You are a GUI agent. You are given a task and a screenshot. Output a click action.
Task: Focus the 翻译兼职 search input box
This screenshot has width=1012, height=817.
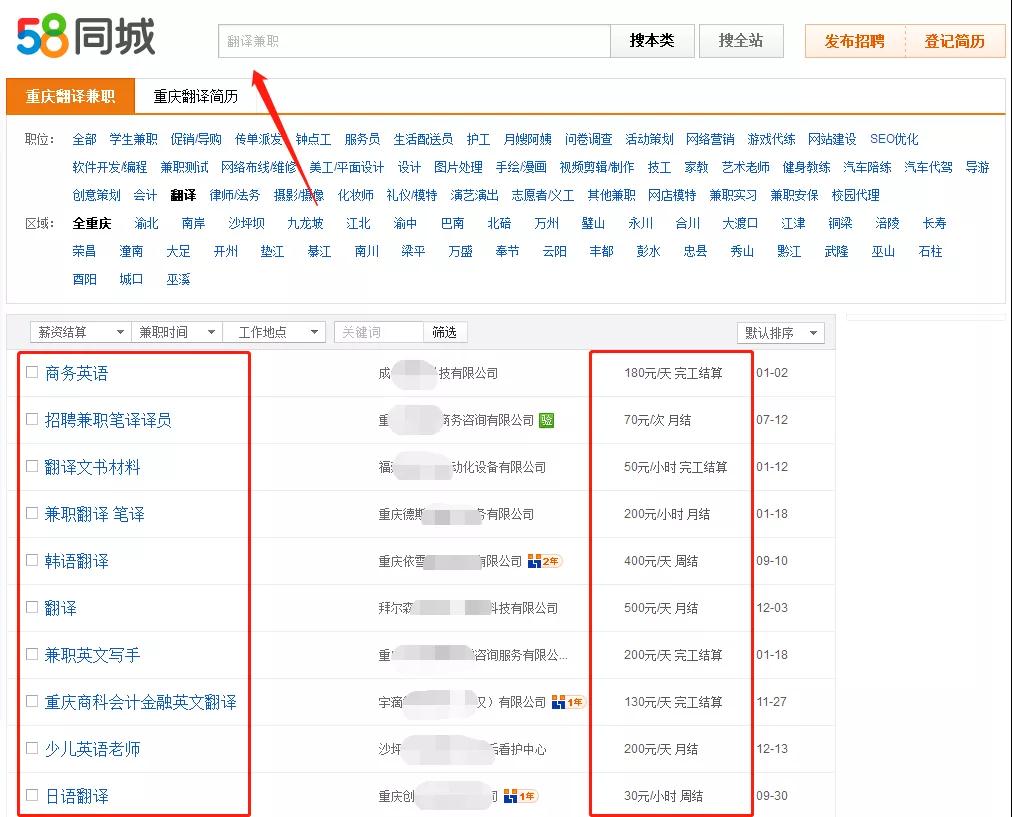point(414,41)
